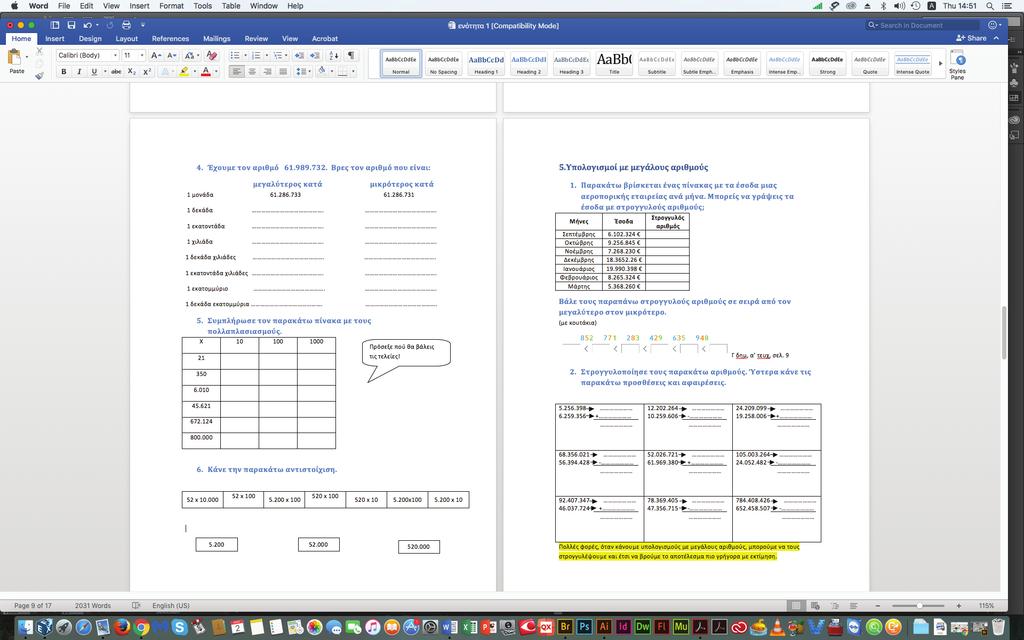Expand the highlight color dropdown arrow
Viewport: 1024px width, 640px height.
[194, 72]
